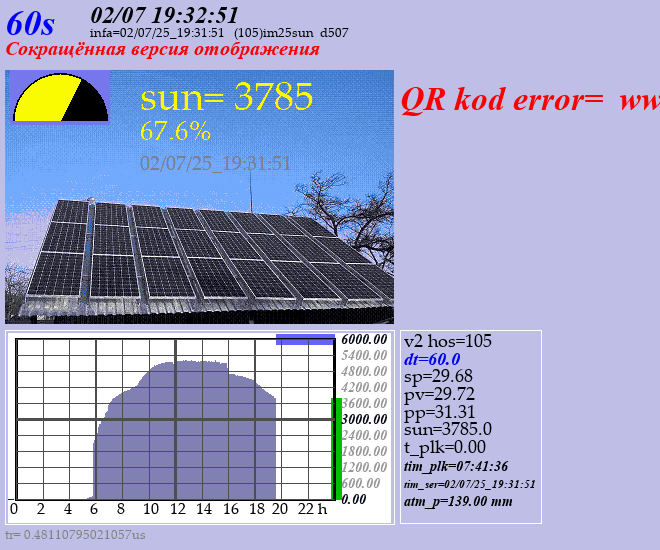Click the '0.00' chart scale label

354,499
